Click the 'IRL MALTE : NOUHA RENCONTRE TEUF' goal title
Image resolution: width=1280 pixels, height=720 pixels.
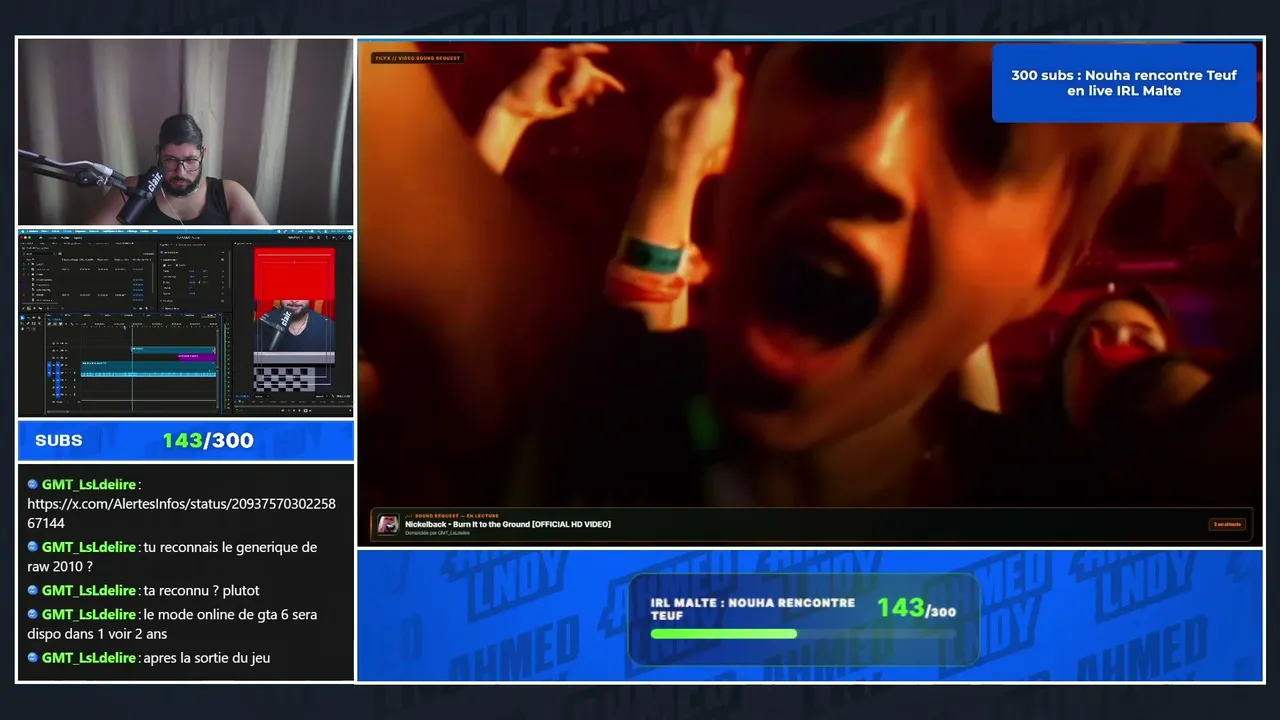tap(753, 609)
